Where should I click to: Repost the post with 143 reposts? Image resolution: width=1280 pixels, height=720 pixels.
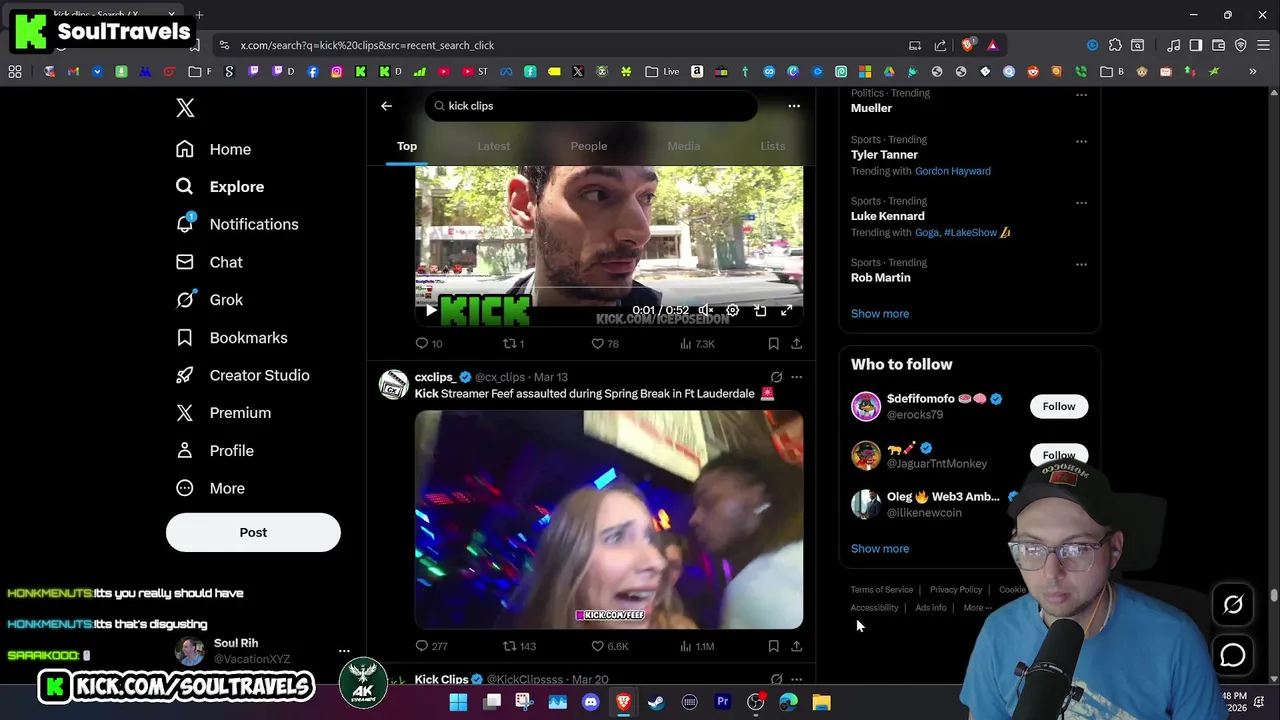[x=519, y=646]
